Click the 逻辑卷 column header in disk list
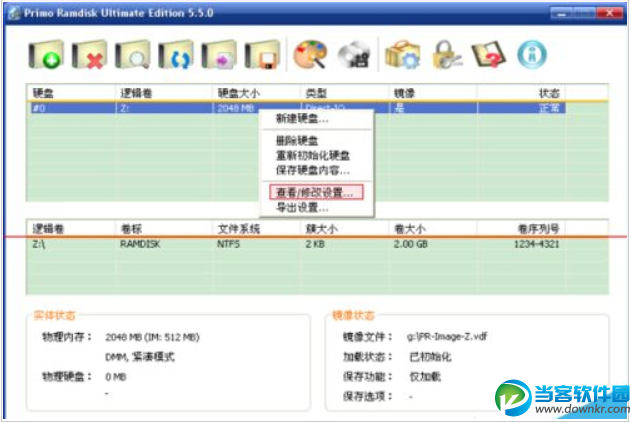631x423 pixels. [136, 93]
